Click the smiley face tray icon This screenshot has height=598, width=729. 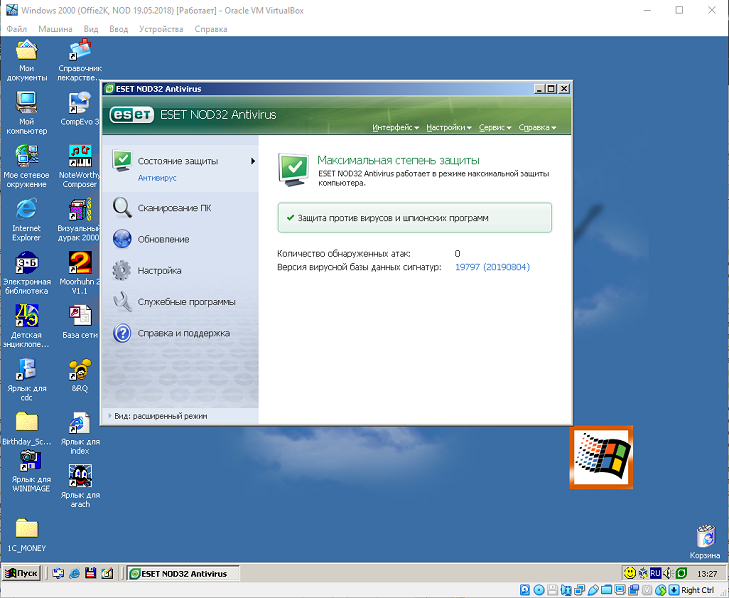[630, 573]
